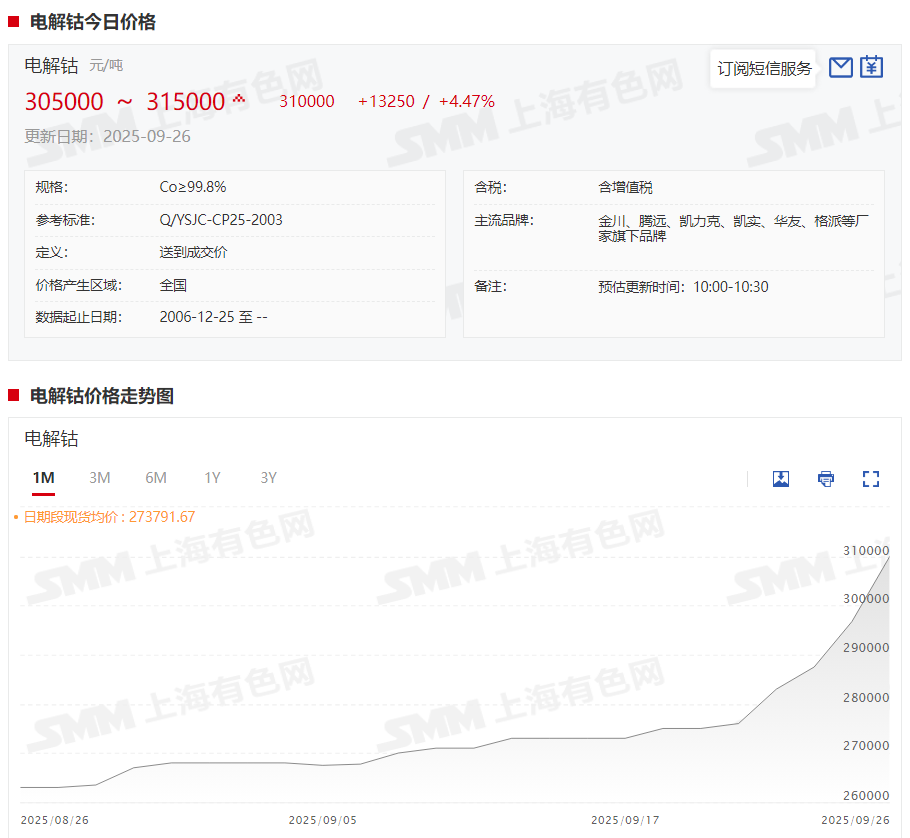
Task: Expand chart to fullscreen view
Action: (871, 479)
